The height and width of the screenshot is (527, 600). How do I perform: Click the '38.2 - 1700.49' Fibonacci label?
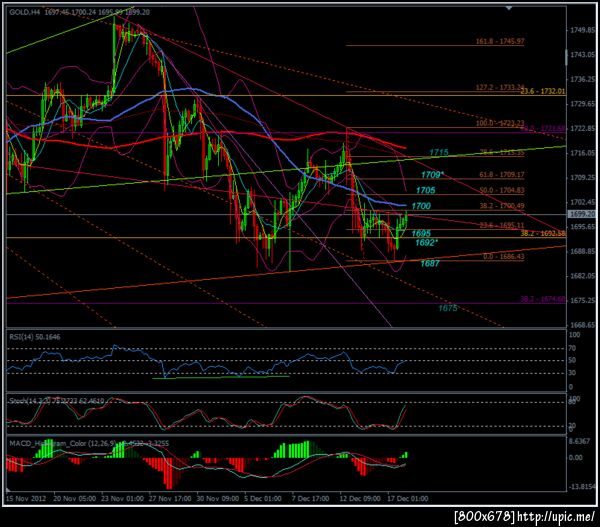pos(502,206)
